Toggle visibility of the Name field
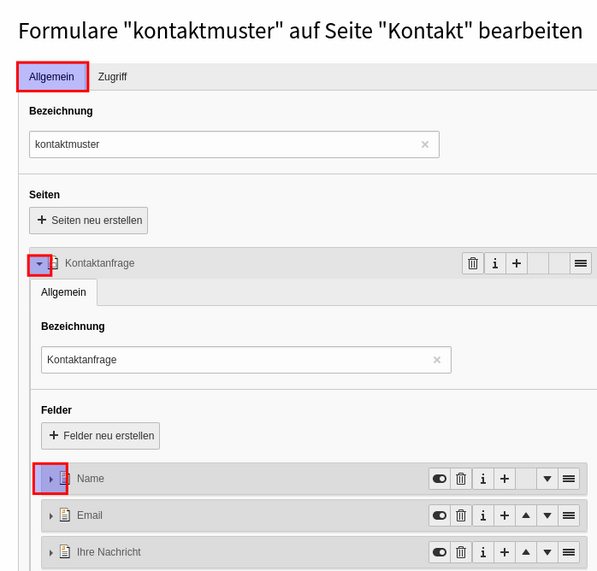 (x=439, y=478)
